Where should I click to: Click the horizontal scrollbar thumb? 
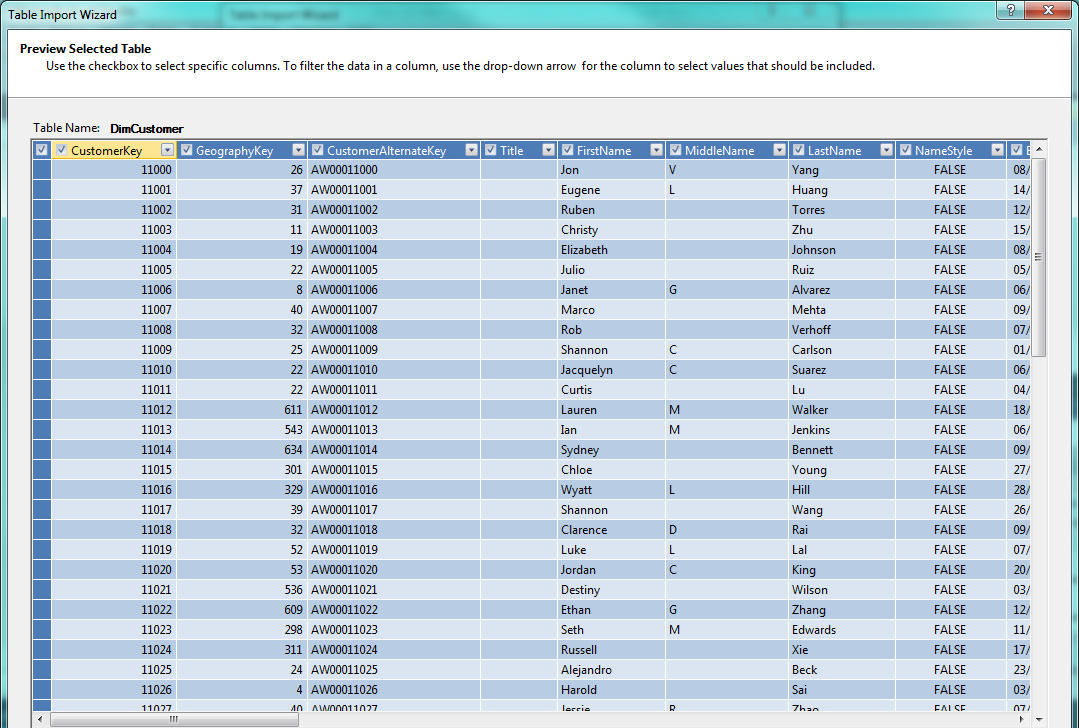coord(172,719)
